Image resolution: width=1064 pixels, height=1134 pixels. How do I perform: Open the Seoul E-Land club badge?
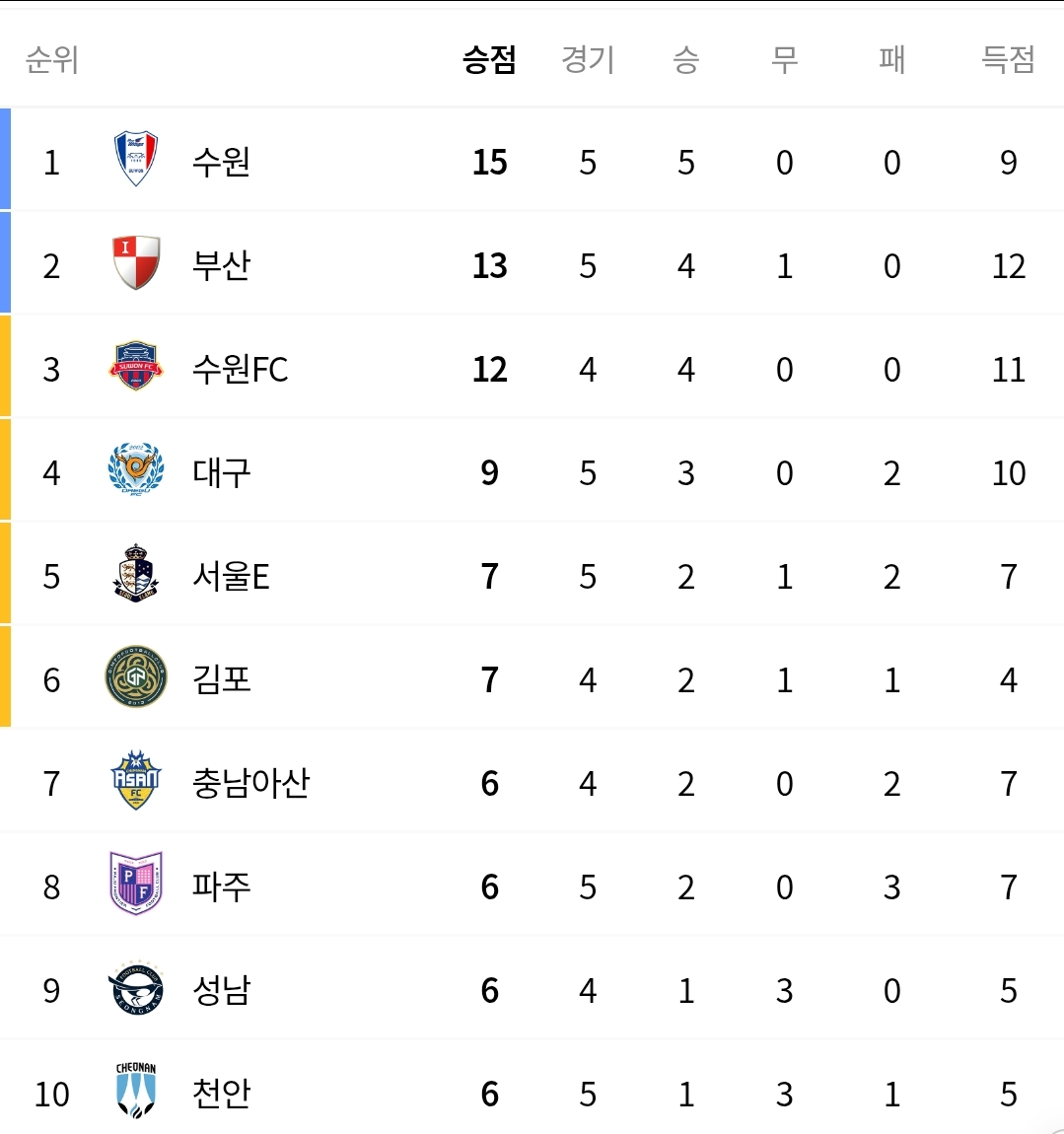136,574
